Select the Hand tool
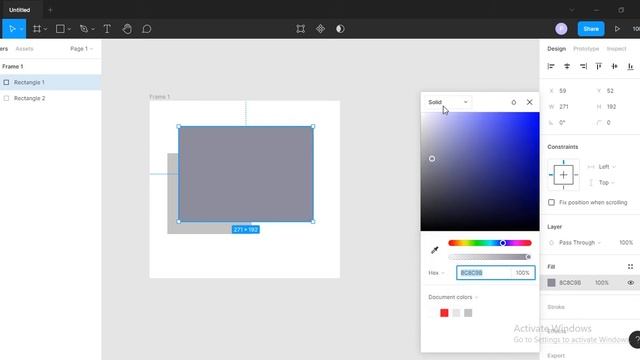Image resolution: width=640 pixels, height=360 pixels. tap(127, 29)
